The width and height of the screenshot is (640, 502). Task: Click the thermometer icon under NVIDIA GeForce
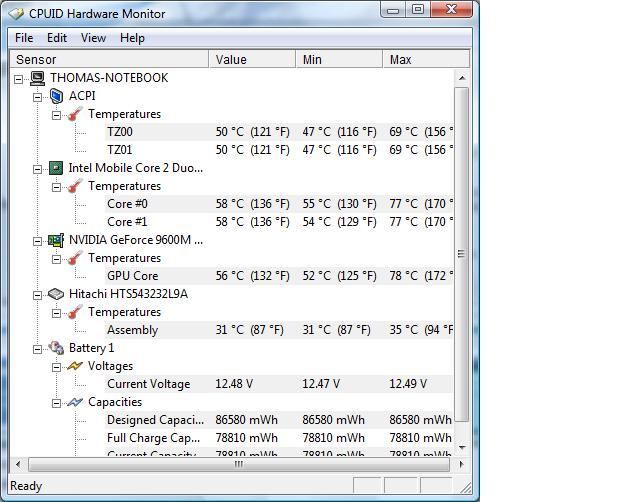(75, 258)
